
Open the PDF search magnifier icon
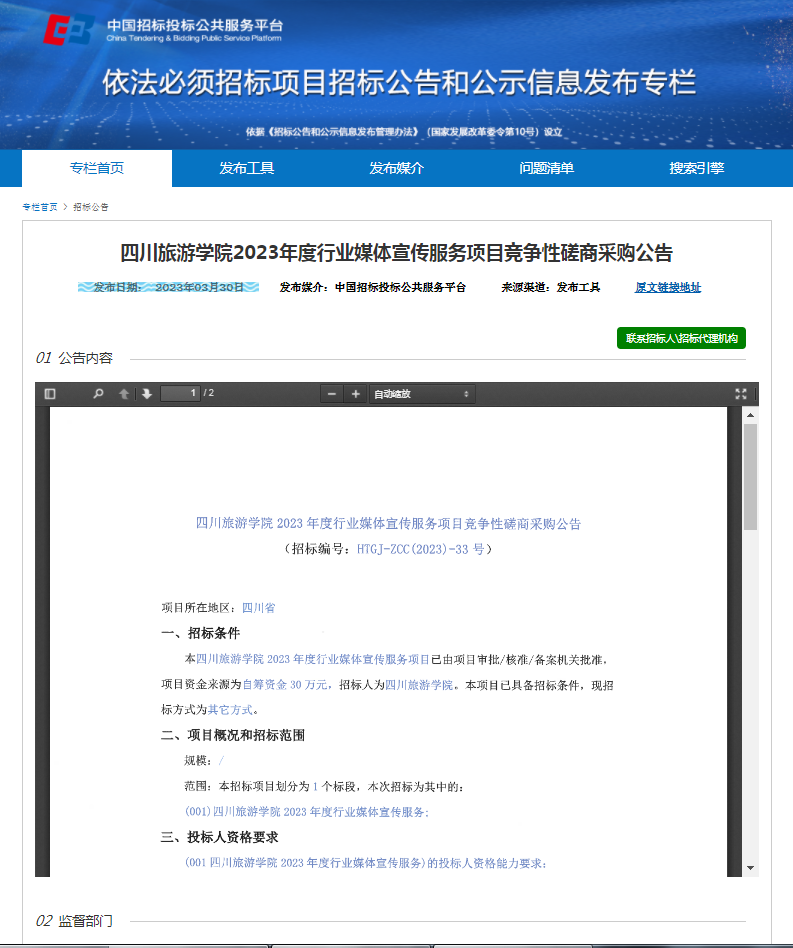pyautogui.click(x=98, y=394)
